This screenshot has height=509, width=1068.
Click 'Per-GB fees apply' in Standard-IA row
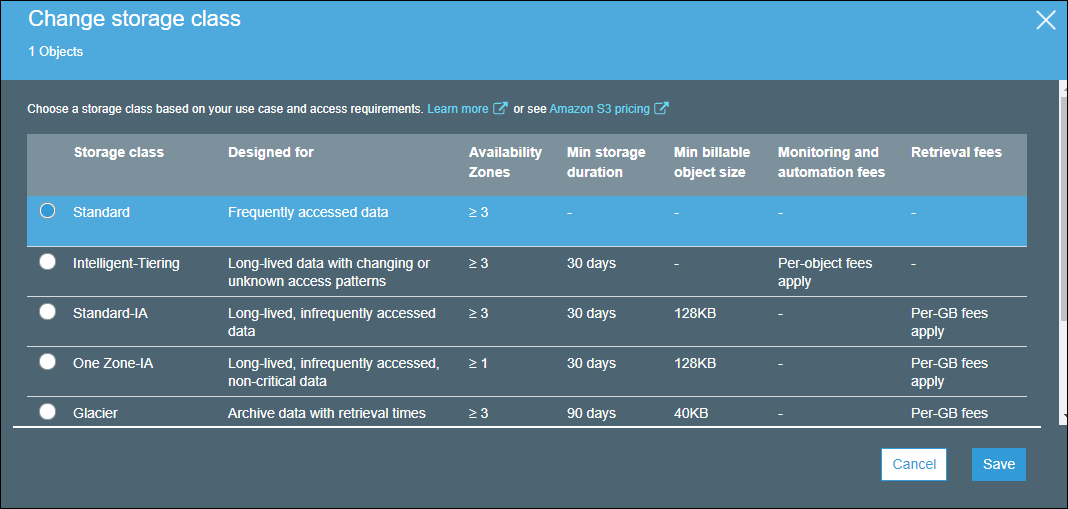click(x=949, y=322)
